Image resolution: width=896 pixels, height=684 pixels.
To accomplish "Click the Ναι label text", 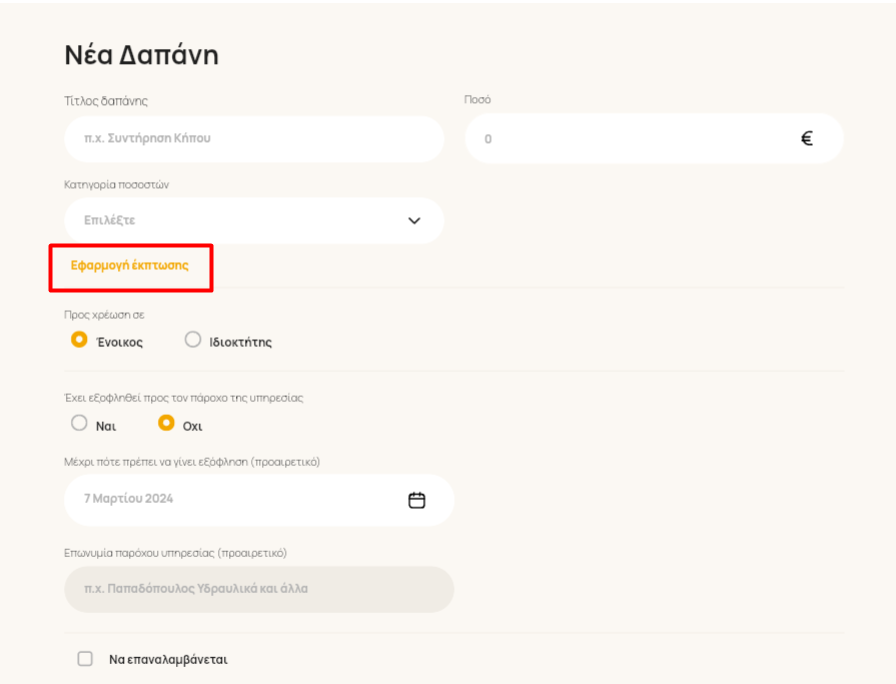I will [x=106, y=426].
